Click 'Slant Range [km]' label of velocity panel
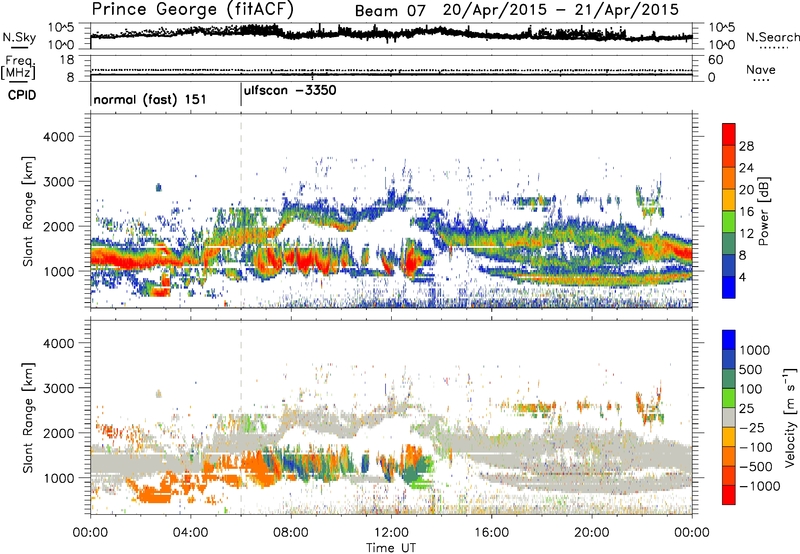This screenshot has height=554, width=800. 28,418
